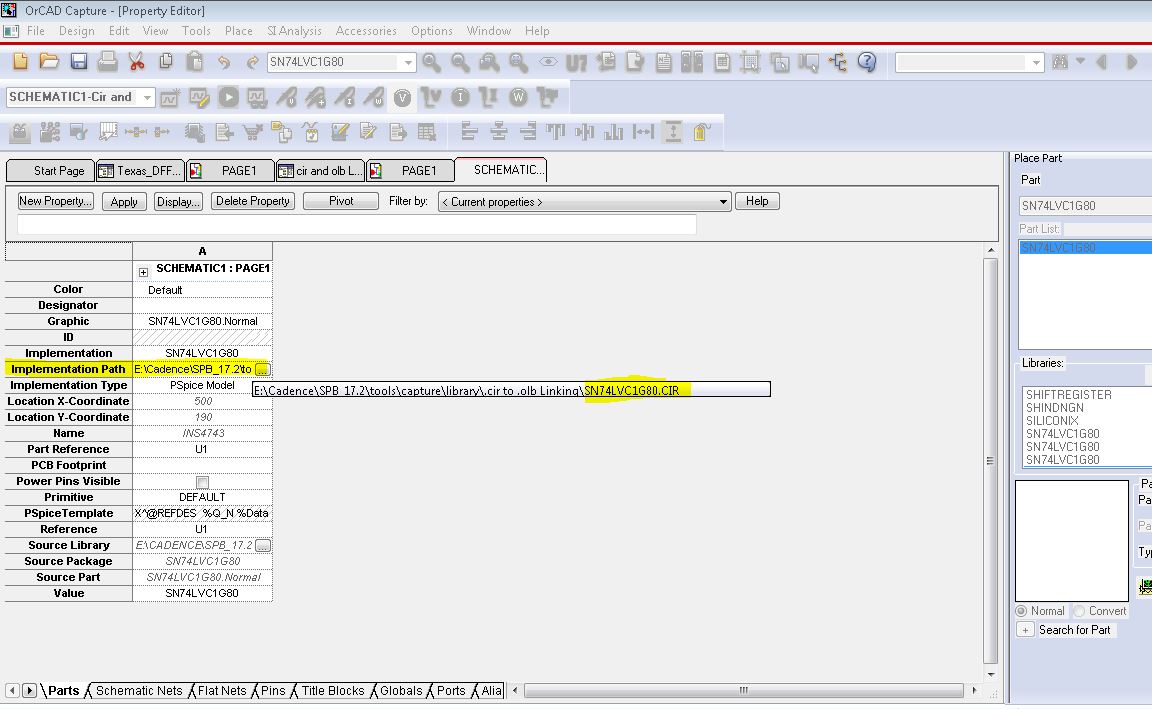Viewport: 1152px width, 709px height.
Task: Click the Help button in property editor
Action: [x=757, y=201]
